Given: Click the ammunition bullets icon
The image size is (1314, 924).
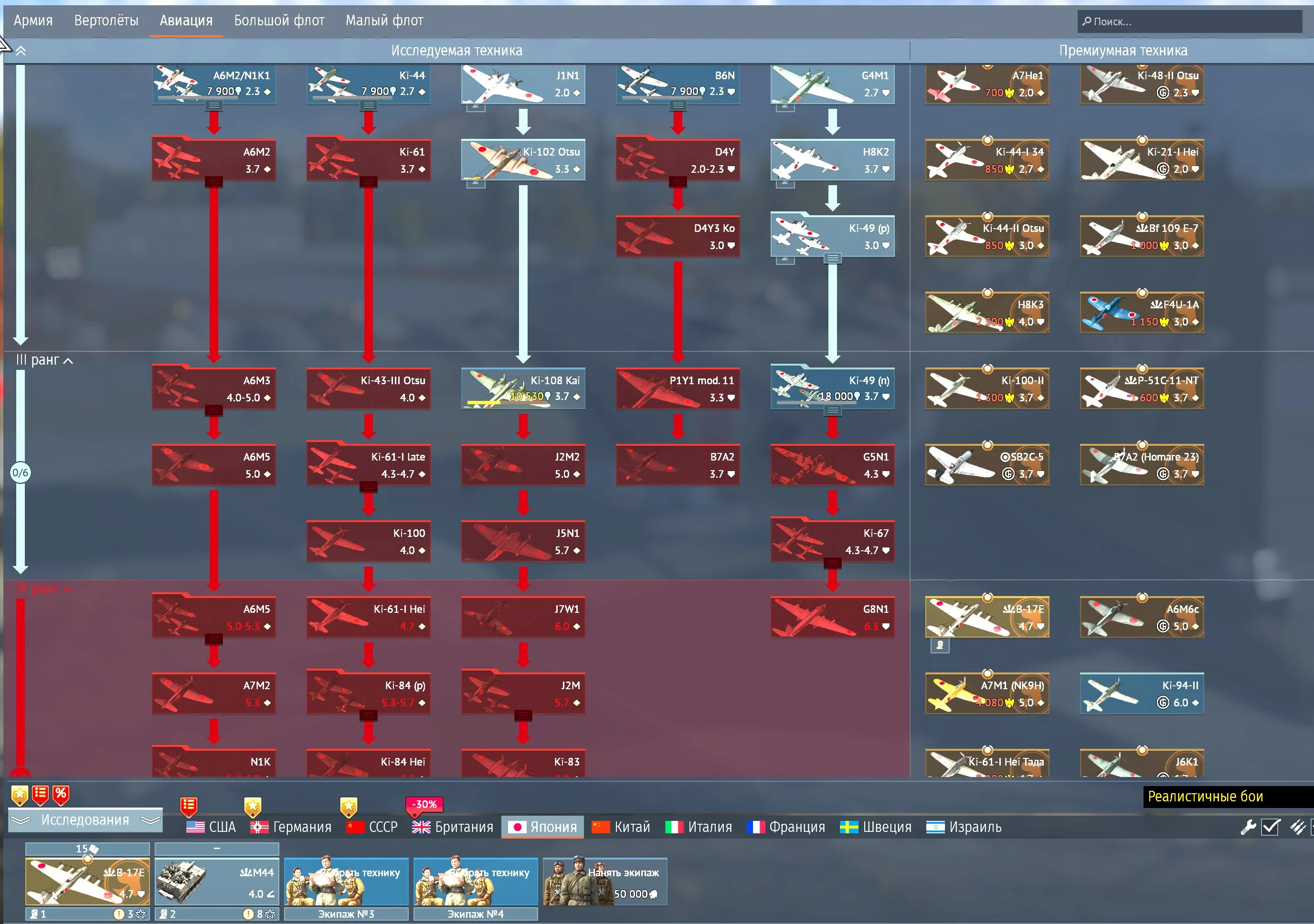Looking at the screenshot, I should point(1297,827).
